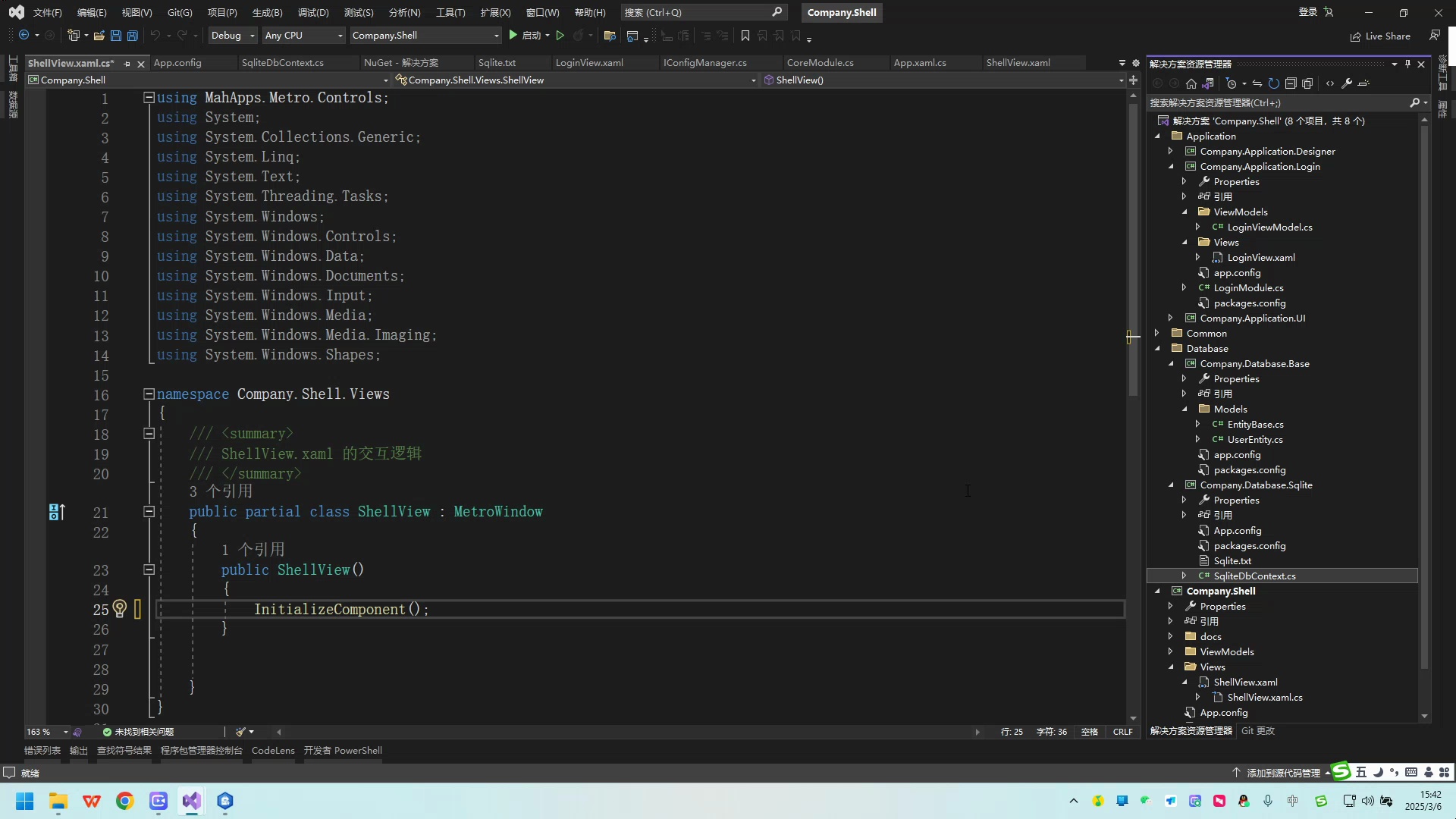Open the zoom percentage selector showing 163%
The height and width of the screenshot is (819, 1456).
tap(45, 731)
